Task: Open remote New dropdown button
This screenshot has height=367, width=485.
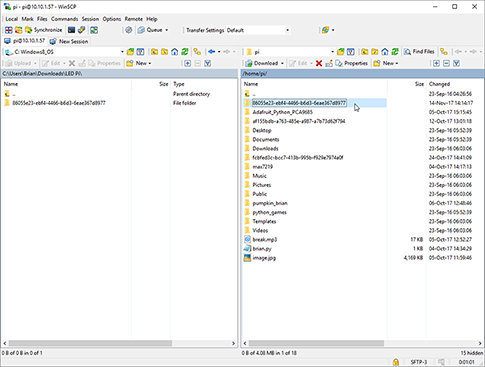Action: [x=386, y=63]
